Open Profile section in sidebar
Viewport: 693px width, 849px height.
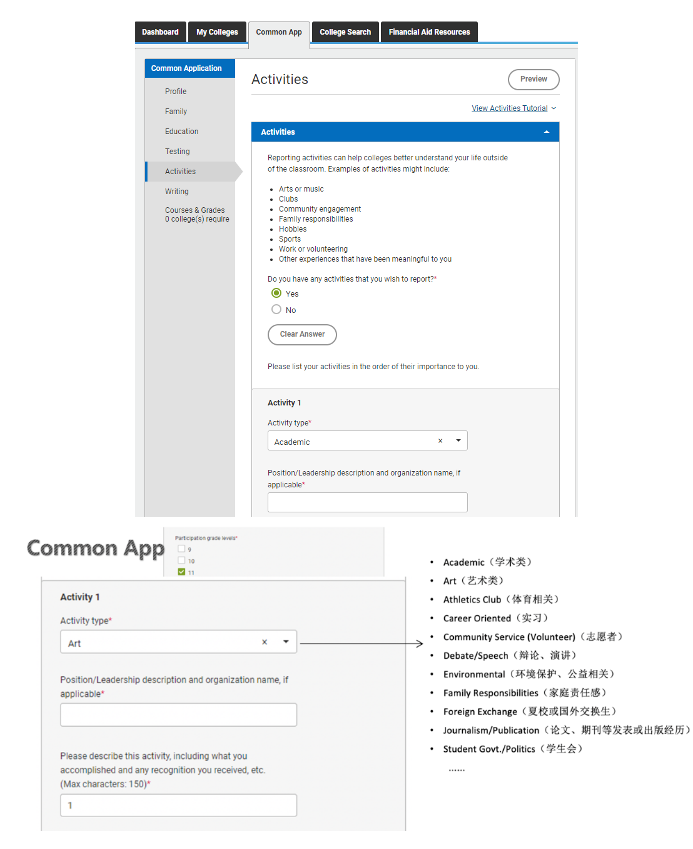[x=176, y=91]
